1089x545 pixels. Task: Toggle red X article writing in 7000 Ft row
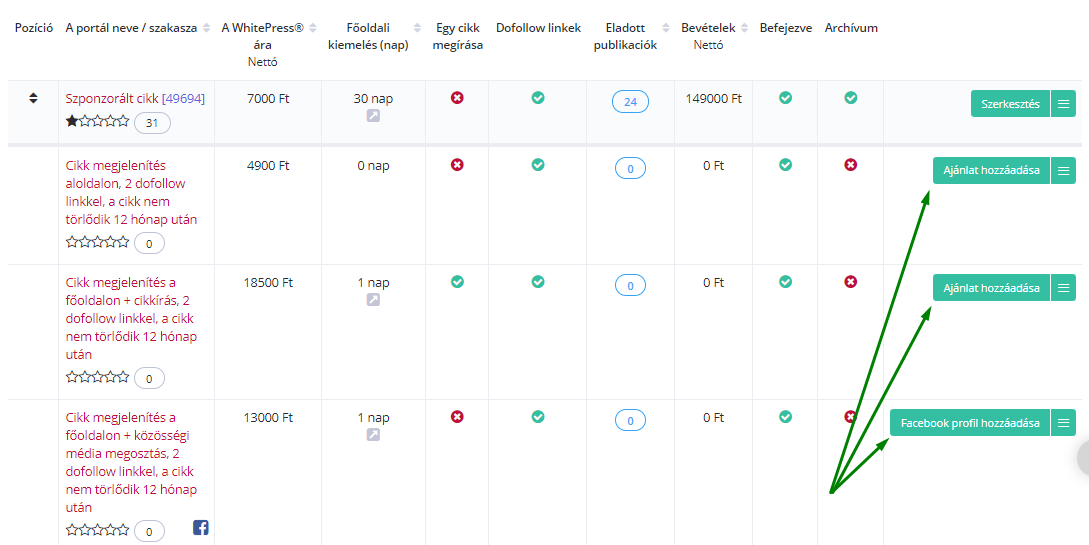click(457, 98)
